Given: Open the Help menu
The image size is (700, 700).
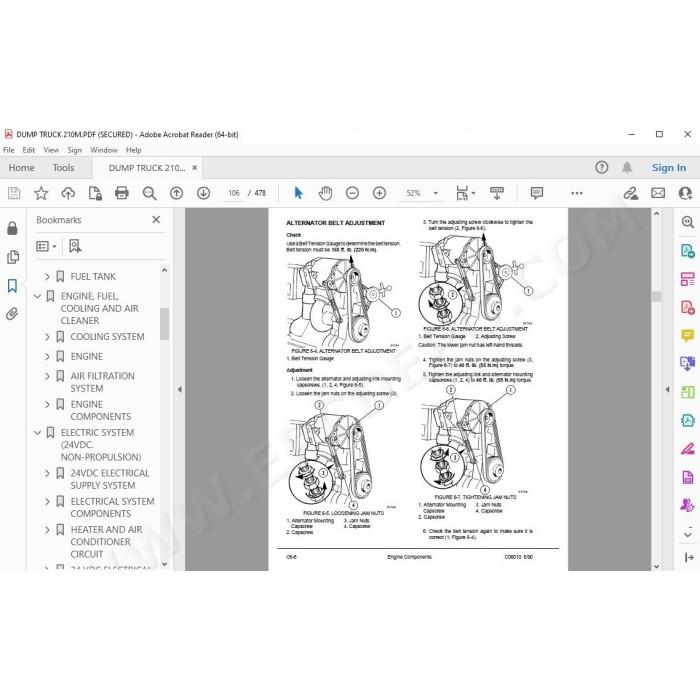Looking at the screenshot, I should (133, 150).
